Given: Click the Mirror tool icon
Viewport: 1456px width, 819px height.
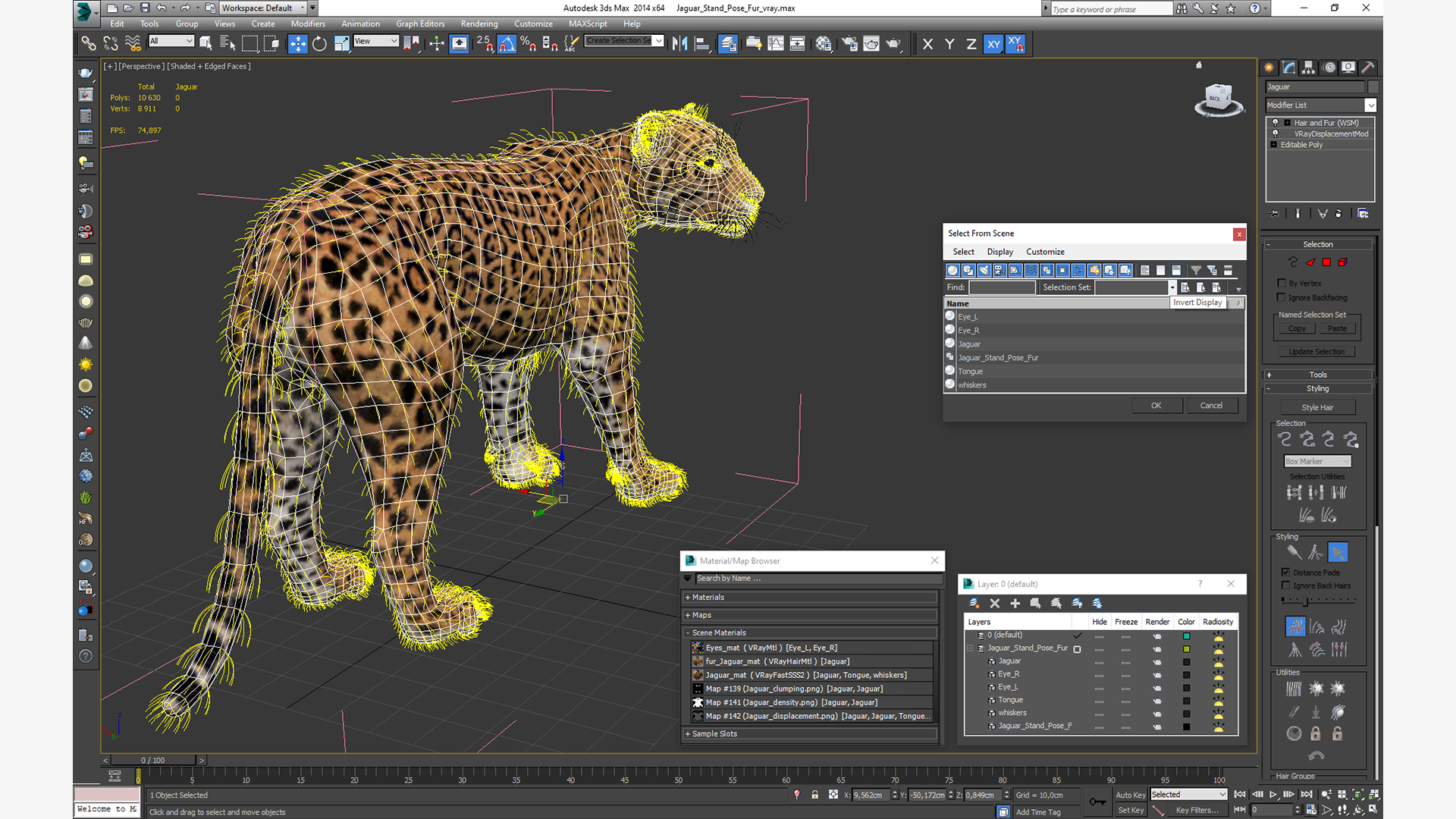Looking at the screenshot, I should [x=680, y=44].
